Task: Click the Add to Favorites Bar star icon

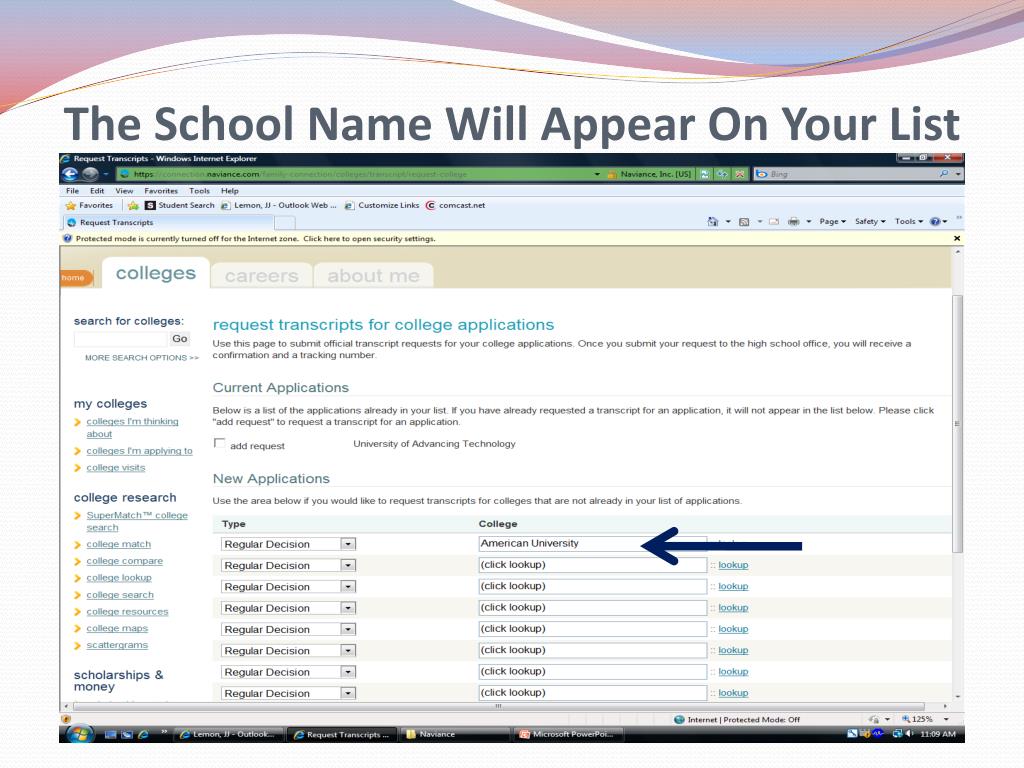Action: pos(133,205)
